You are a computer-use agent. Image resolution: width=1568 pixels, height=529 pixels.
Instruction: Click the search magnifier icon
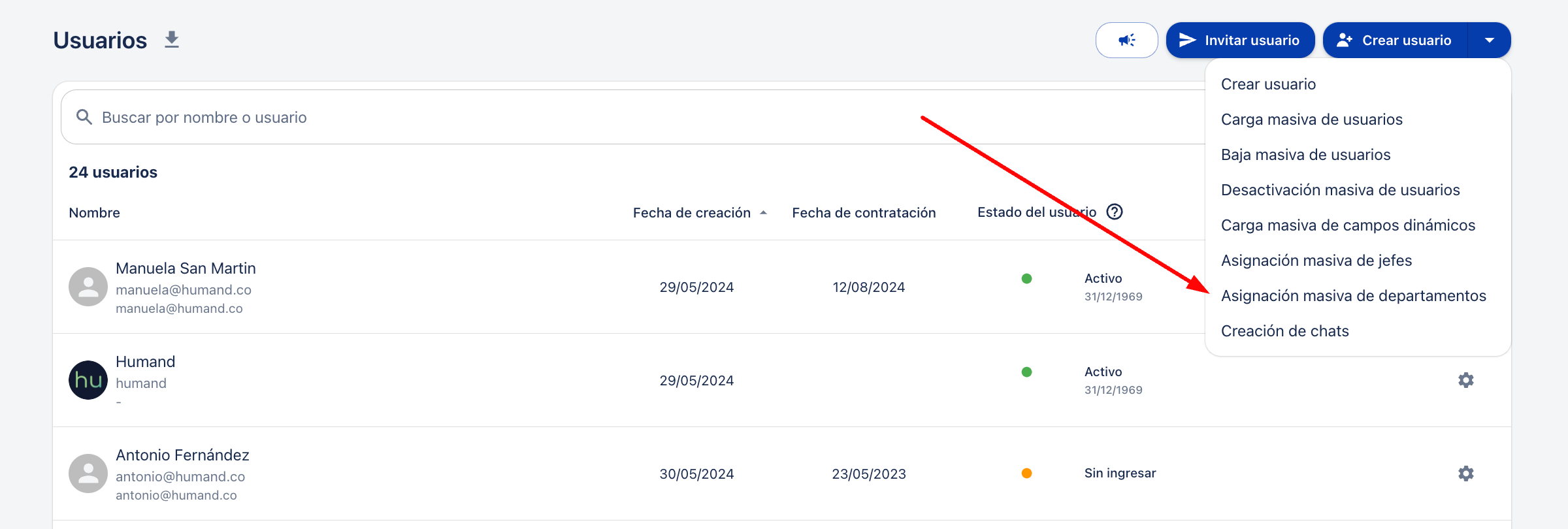click(84, 117)
